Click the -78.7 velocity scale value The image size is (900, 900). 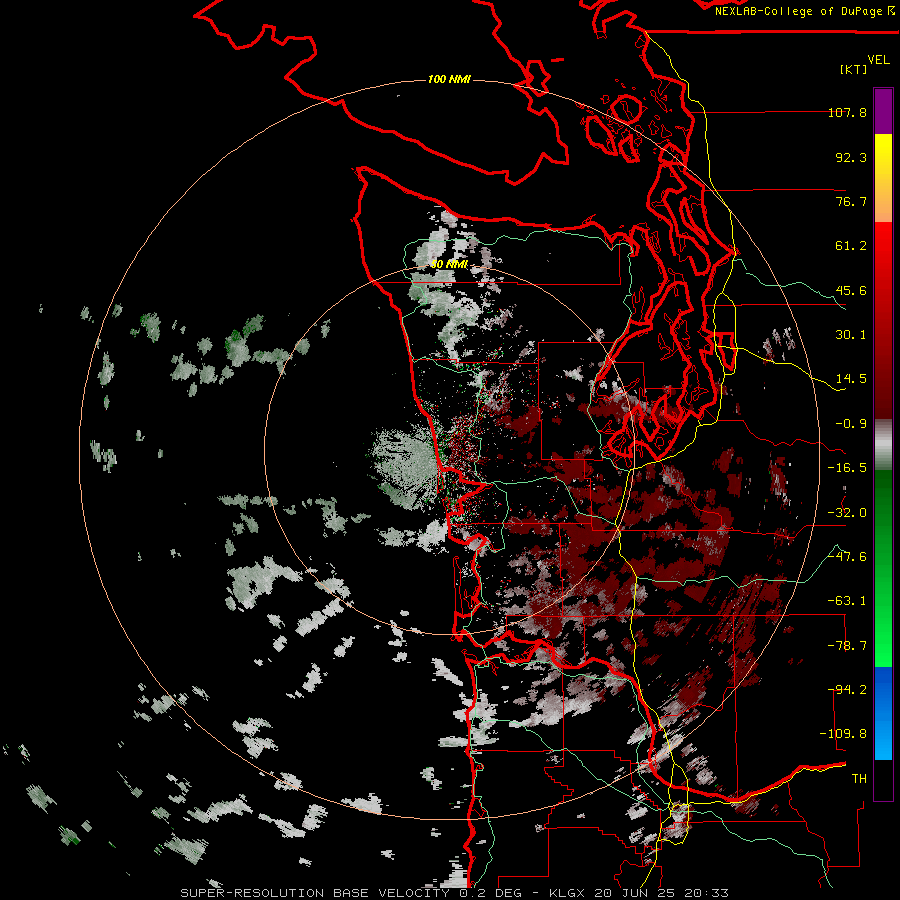point(847,646)
